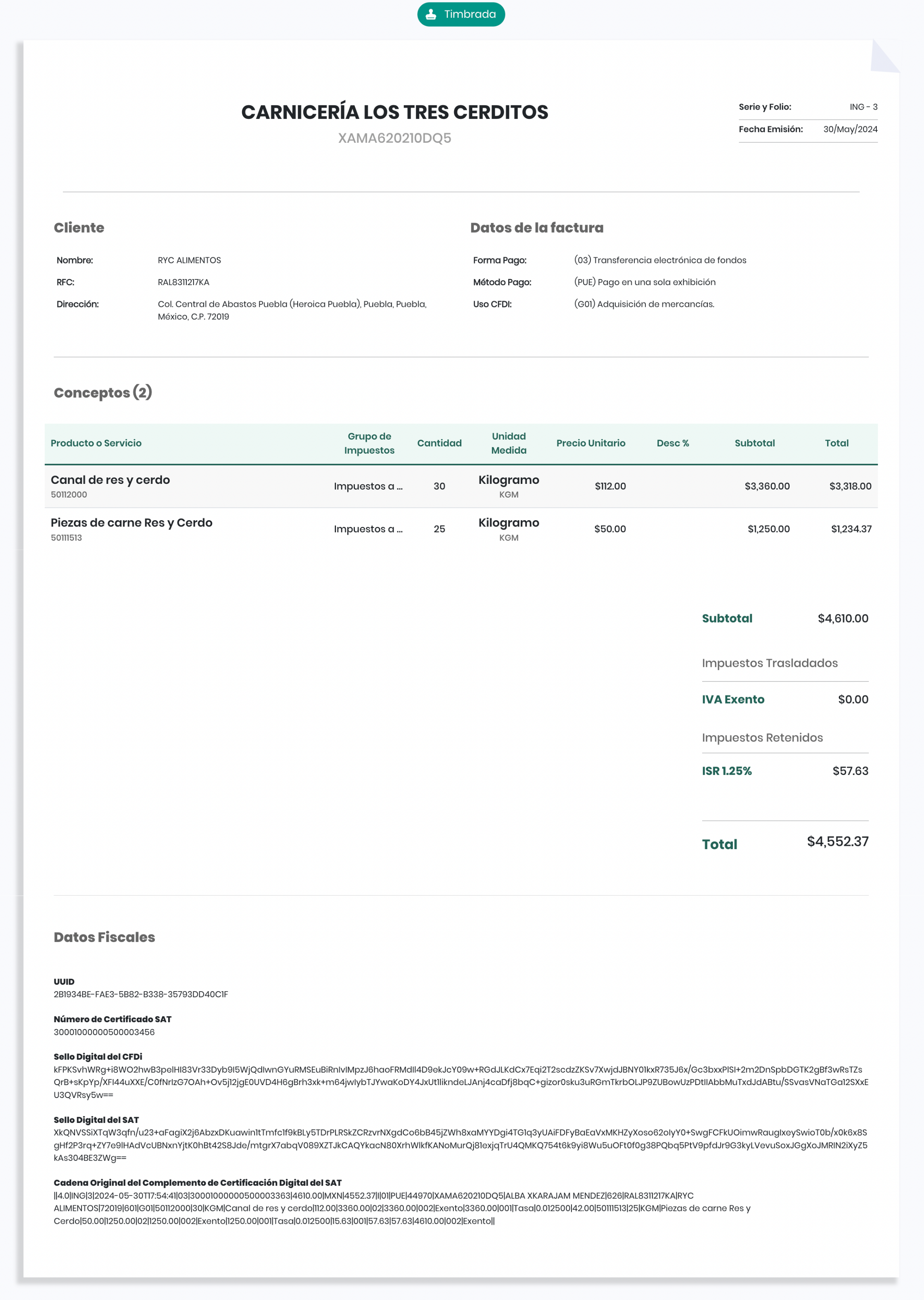Image resolution: width=924 pixels, height=1300 pixels.
Task: Click quantity 25 in the Piezas de carne row
Action: [x=439, y=529]
